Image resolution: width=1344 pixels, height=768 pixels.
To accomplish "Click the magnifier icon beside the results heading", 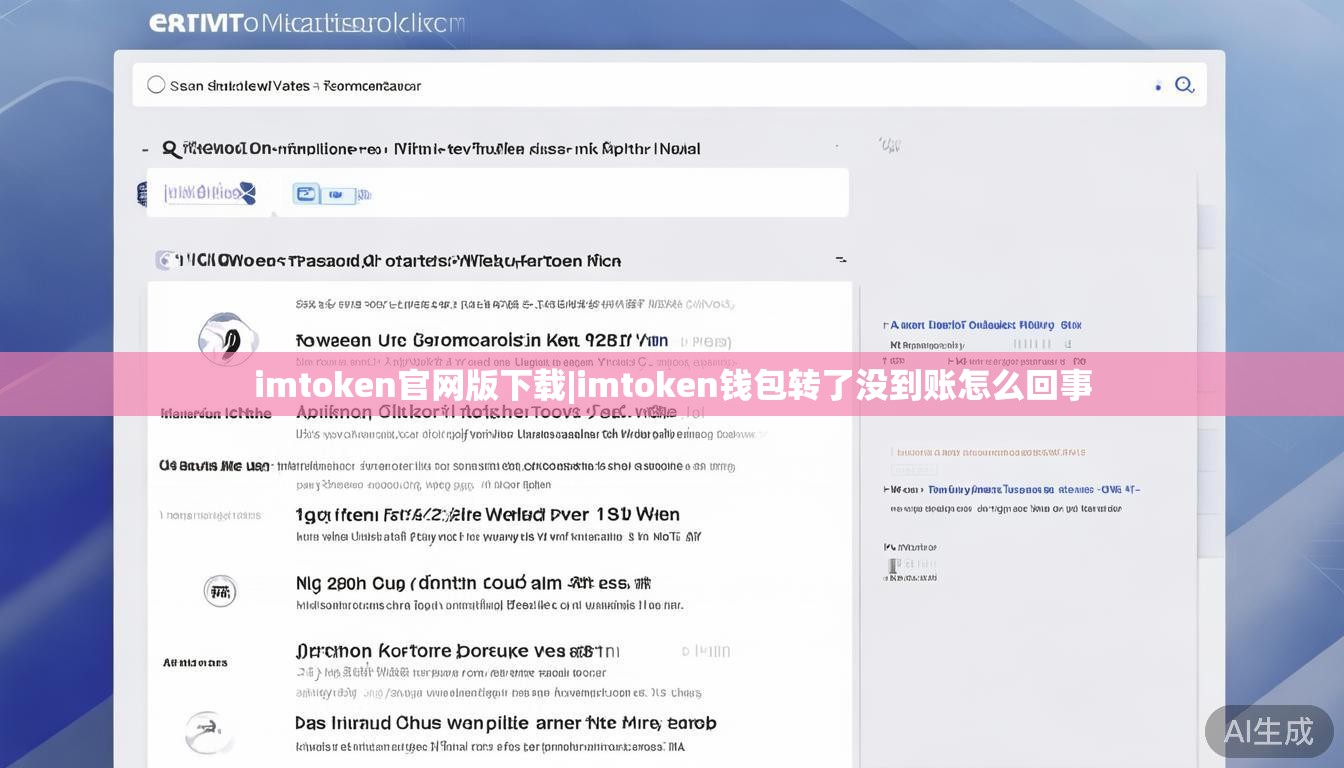I will click(171, 149).
